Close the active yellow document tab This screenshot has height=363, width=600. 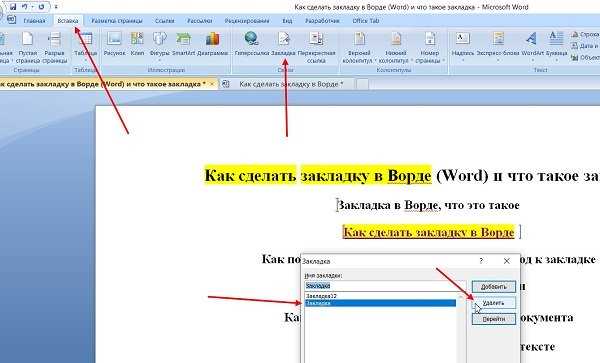pyautogui.click(x=212, y=83)
